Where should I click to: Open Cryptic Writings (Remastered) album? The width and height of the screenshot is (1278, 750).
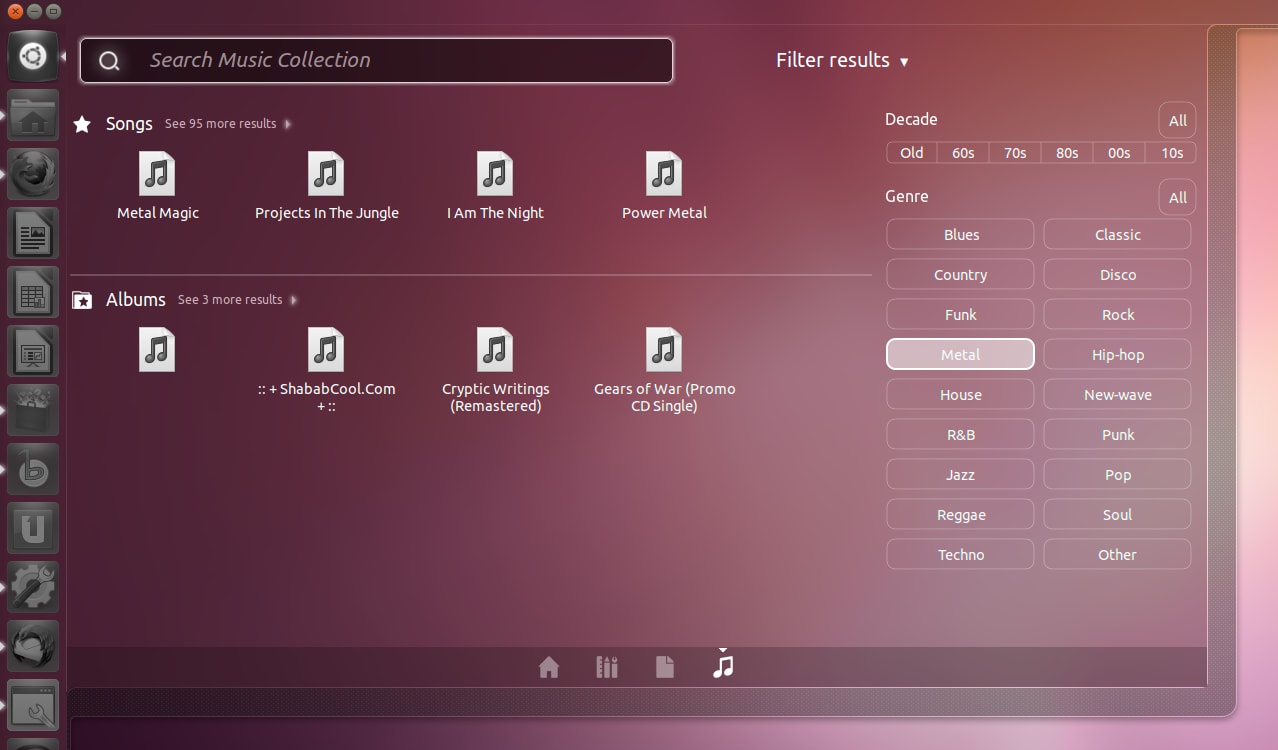pyautogui.click(x=495, y=371)
